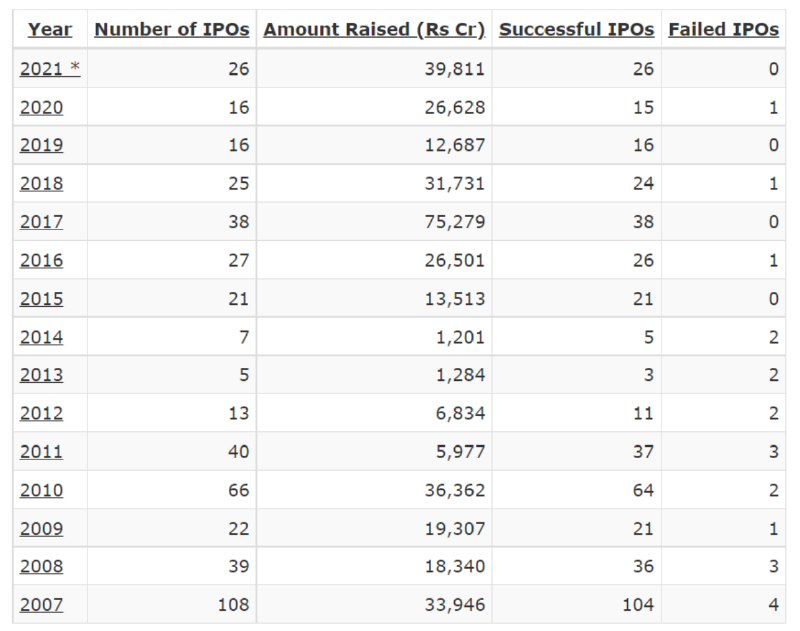Screen dimensions: 800x631
Task: Select the 2009 year link
Action: (x=41, y=528)
